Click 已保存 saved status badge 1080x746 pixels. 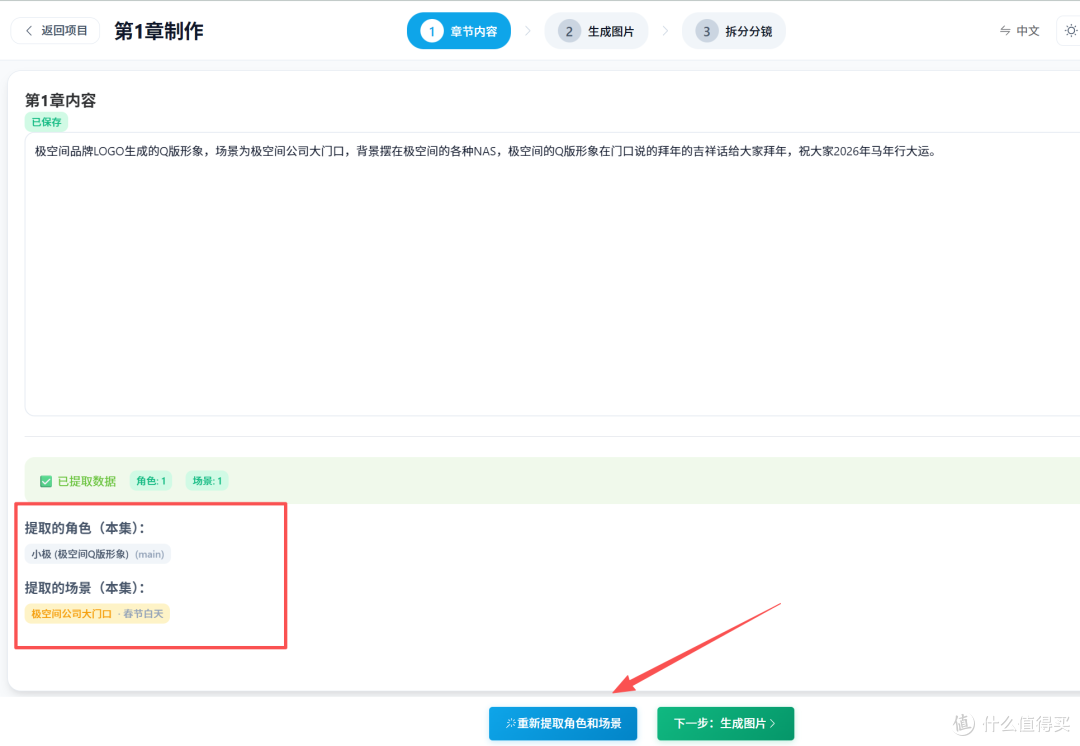coord(46,122)
